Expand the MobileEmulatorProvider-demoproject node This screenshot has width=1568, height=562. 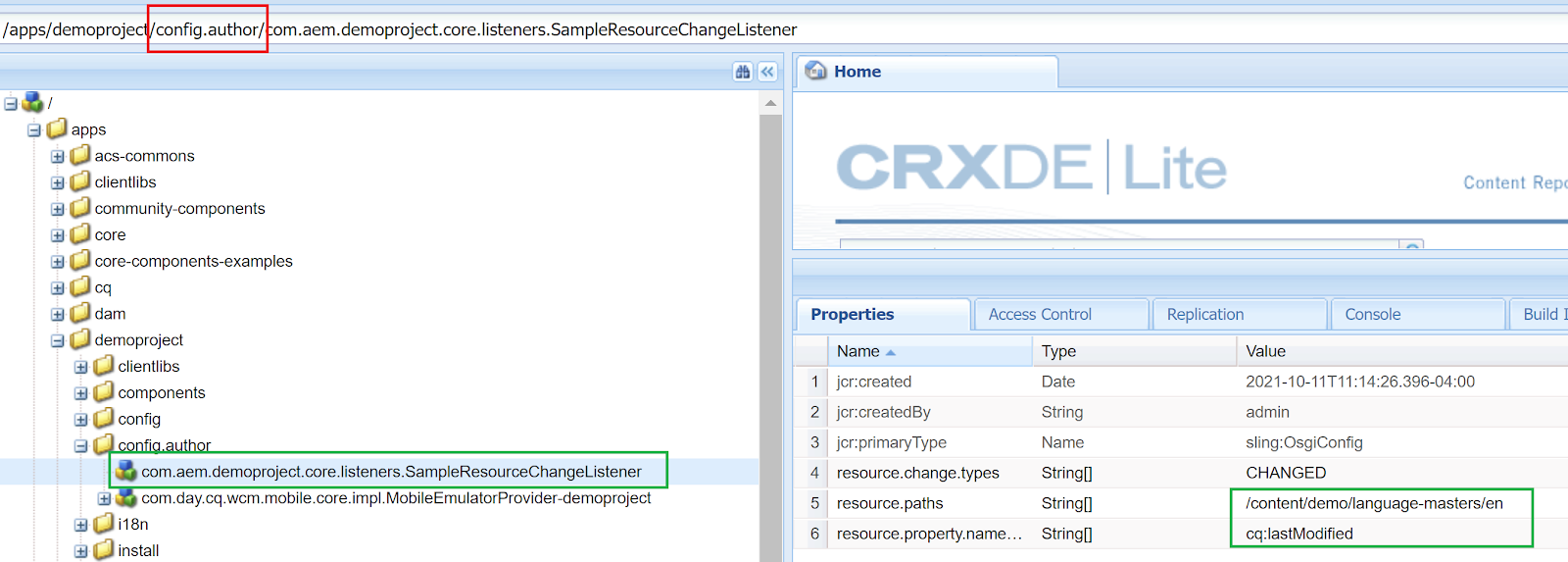[x=104, y=498]
